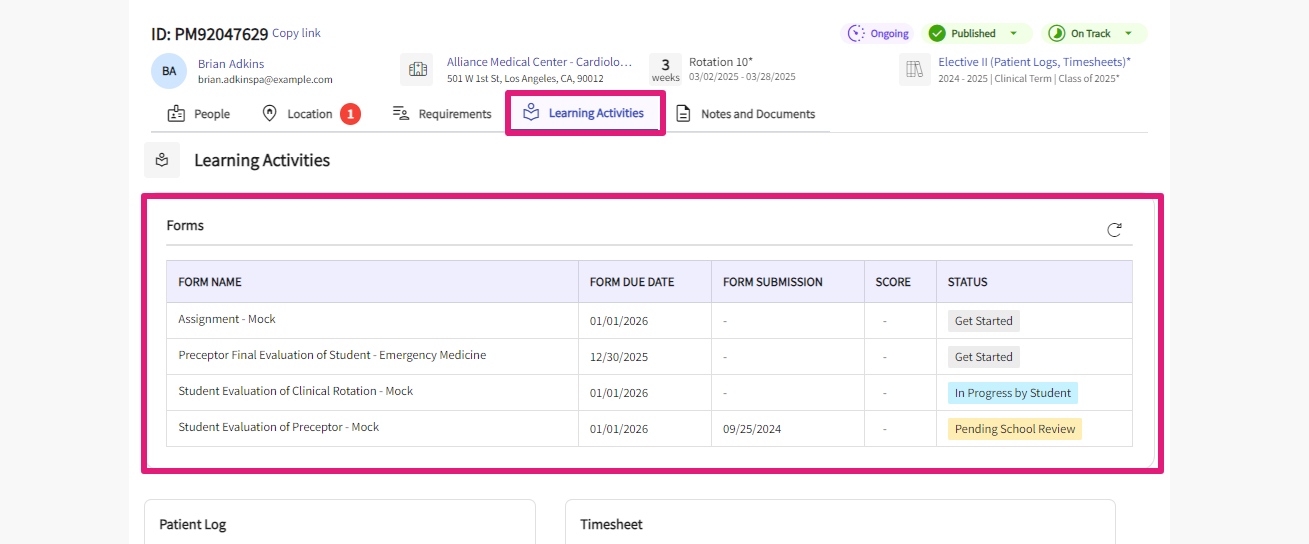Open the Location tab
The height and width of the screenshot is (544, 1309).
298,114
